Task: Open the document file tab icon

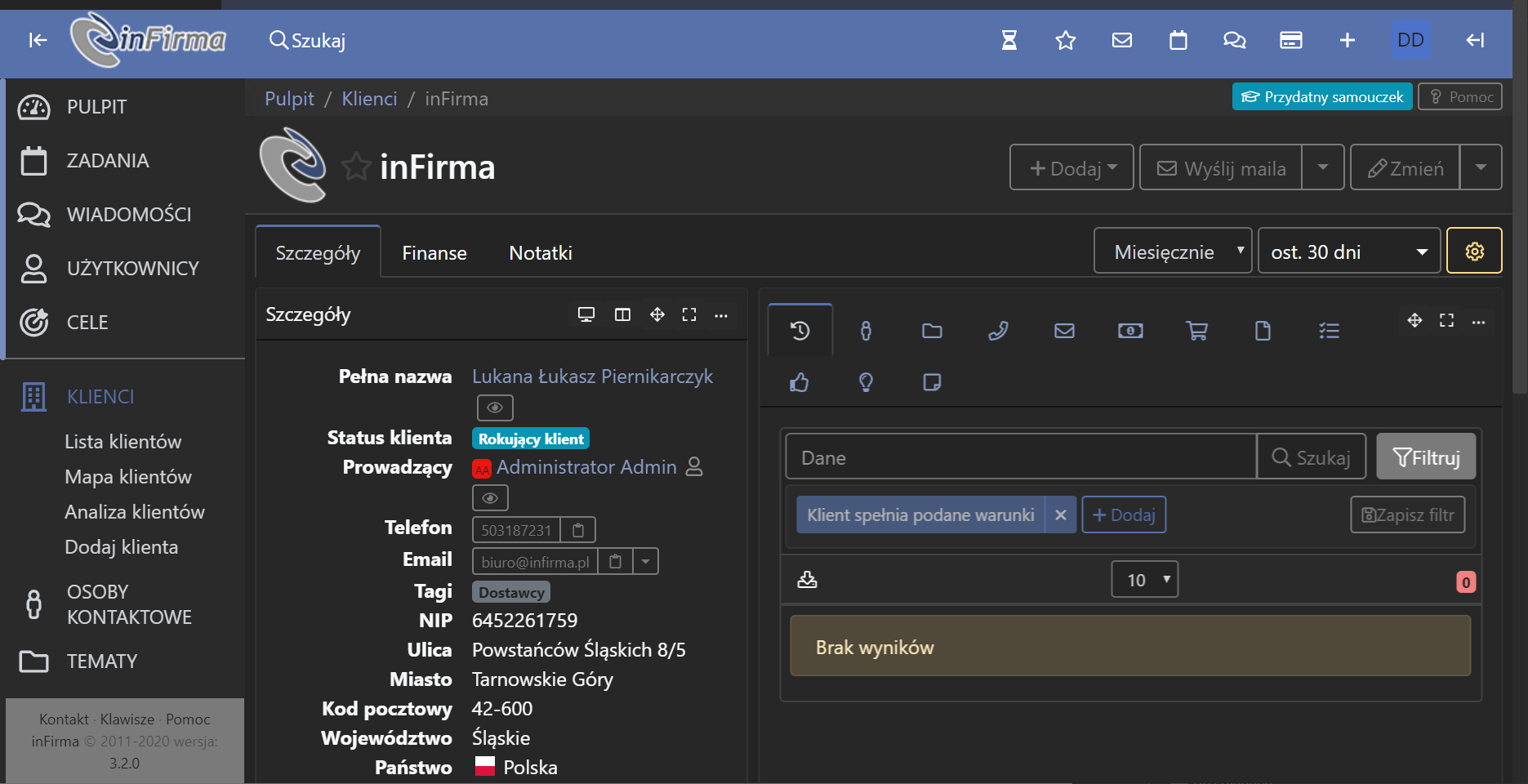Action: click(x=1263, y=331)
